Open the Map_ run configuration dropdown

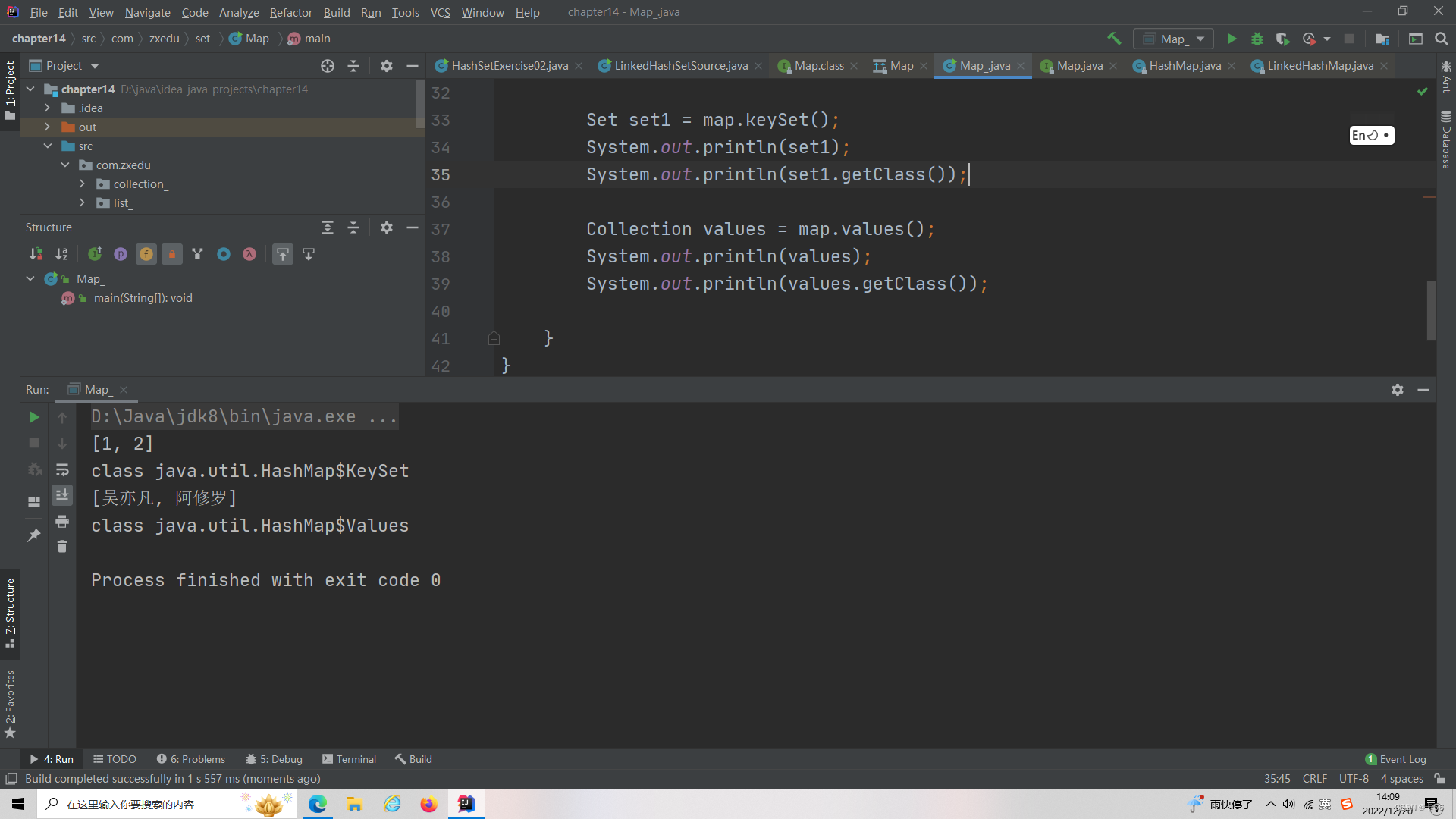click(x=1173, y=39)
